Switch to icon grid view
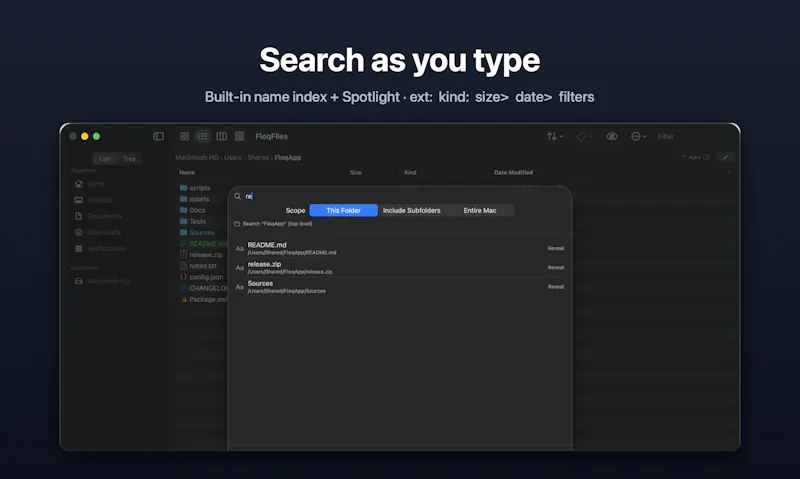The image size is (800, 479). 185,136
